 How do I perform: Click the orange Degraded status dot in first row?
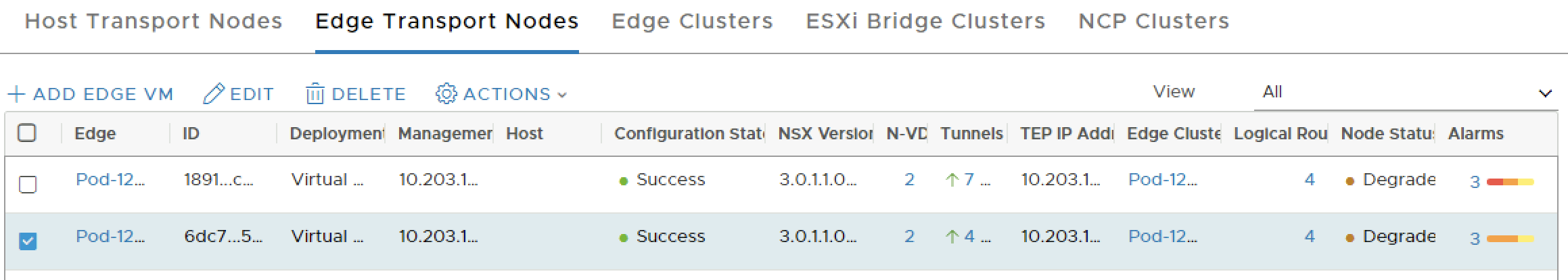click(1350, 181)
